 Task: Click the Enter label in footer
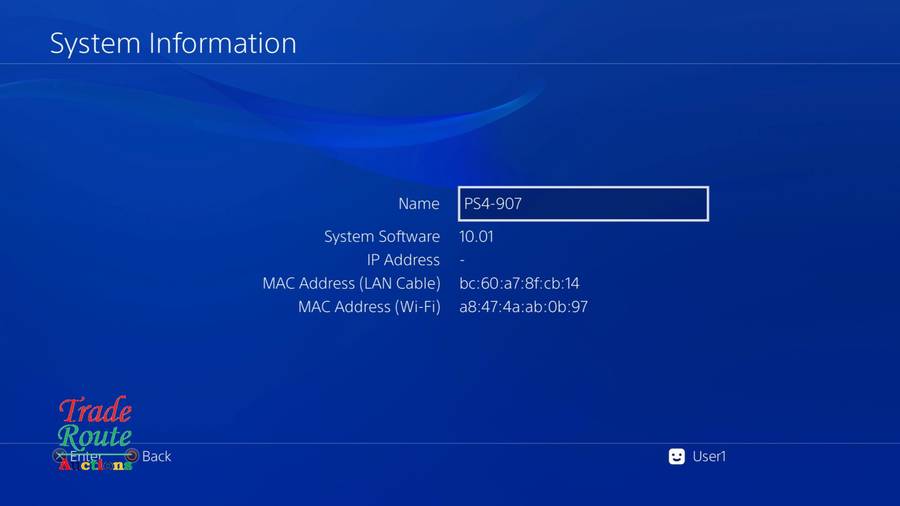(x=86, y=456)
